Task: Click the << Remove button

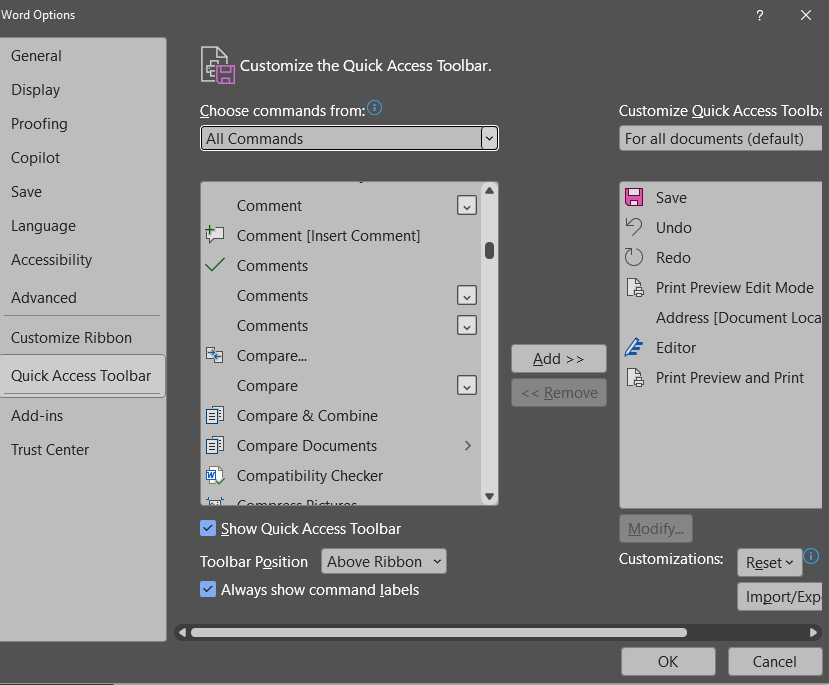Action: point(559,393)
